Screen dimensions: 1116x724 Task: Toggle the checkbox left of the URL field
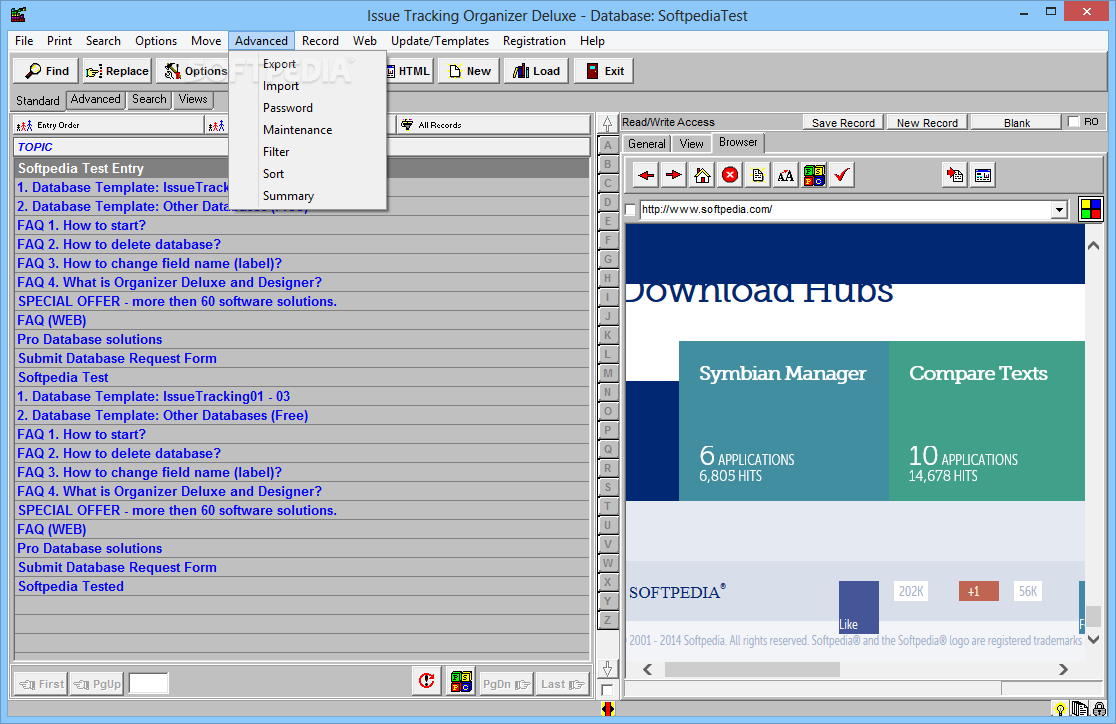631,210
